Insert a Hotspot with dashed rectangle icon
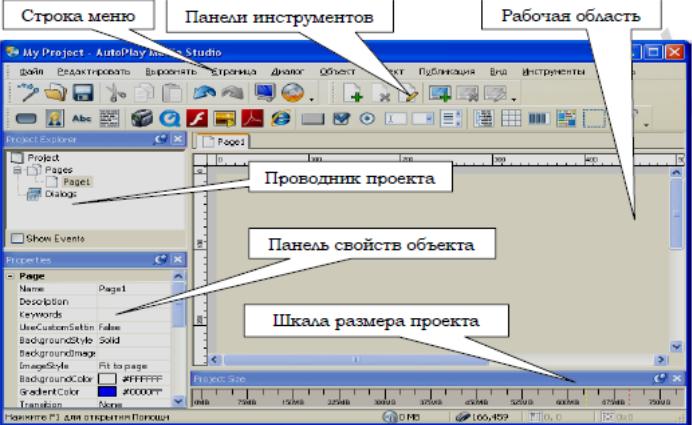Image resolution: width=692 pixels, height=425 pixels. point(594,118)
